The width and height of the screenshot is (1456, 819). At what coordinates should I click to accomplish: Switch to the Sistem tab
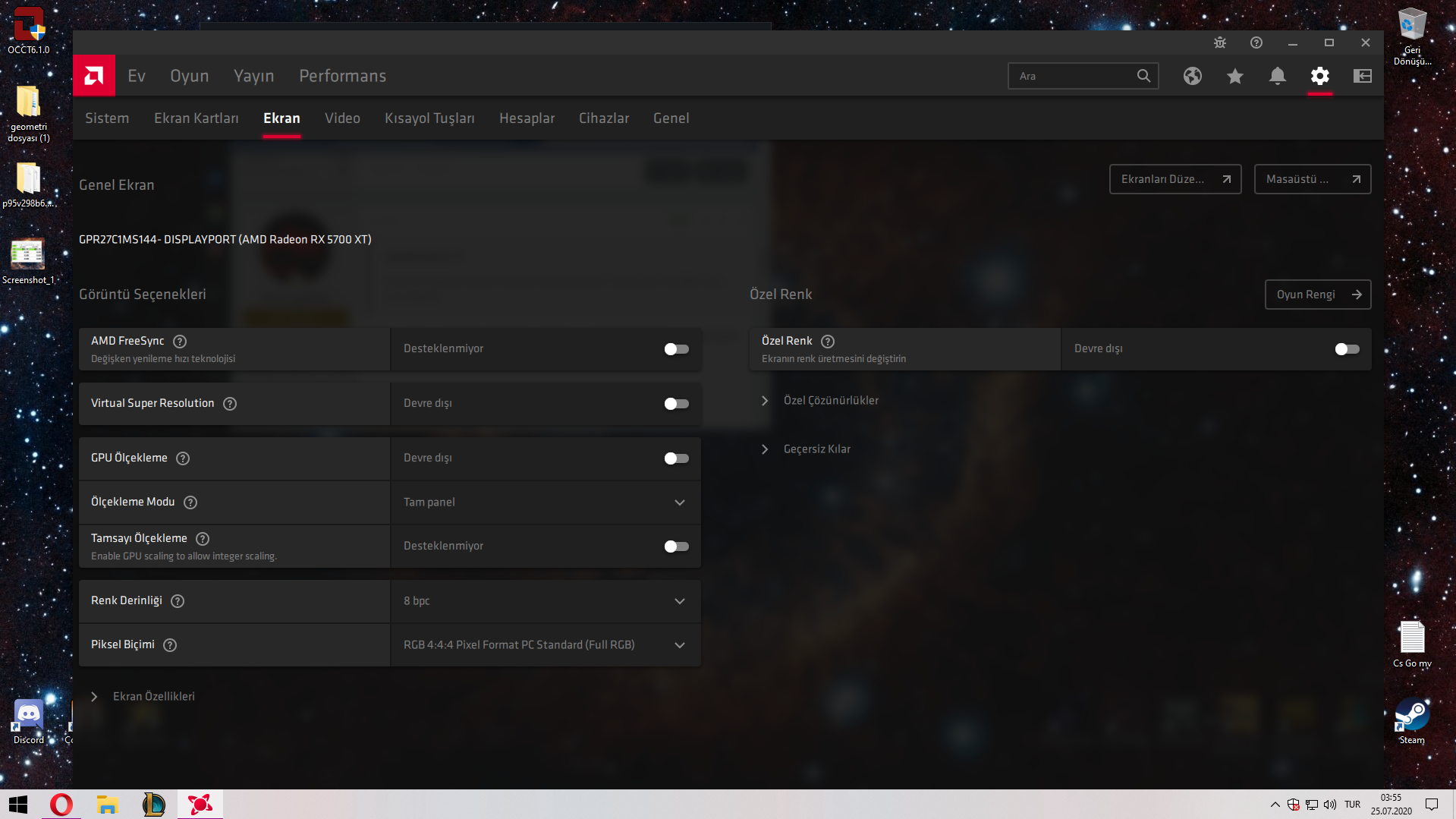107,118
